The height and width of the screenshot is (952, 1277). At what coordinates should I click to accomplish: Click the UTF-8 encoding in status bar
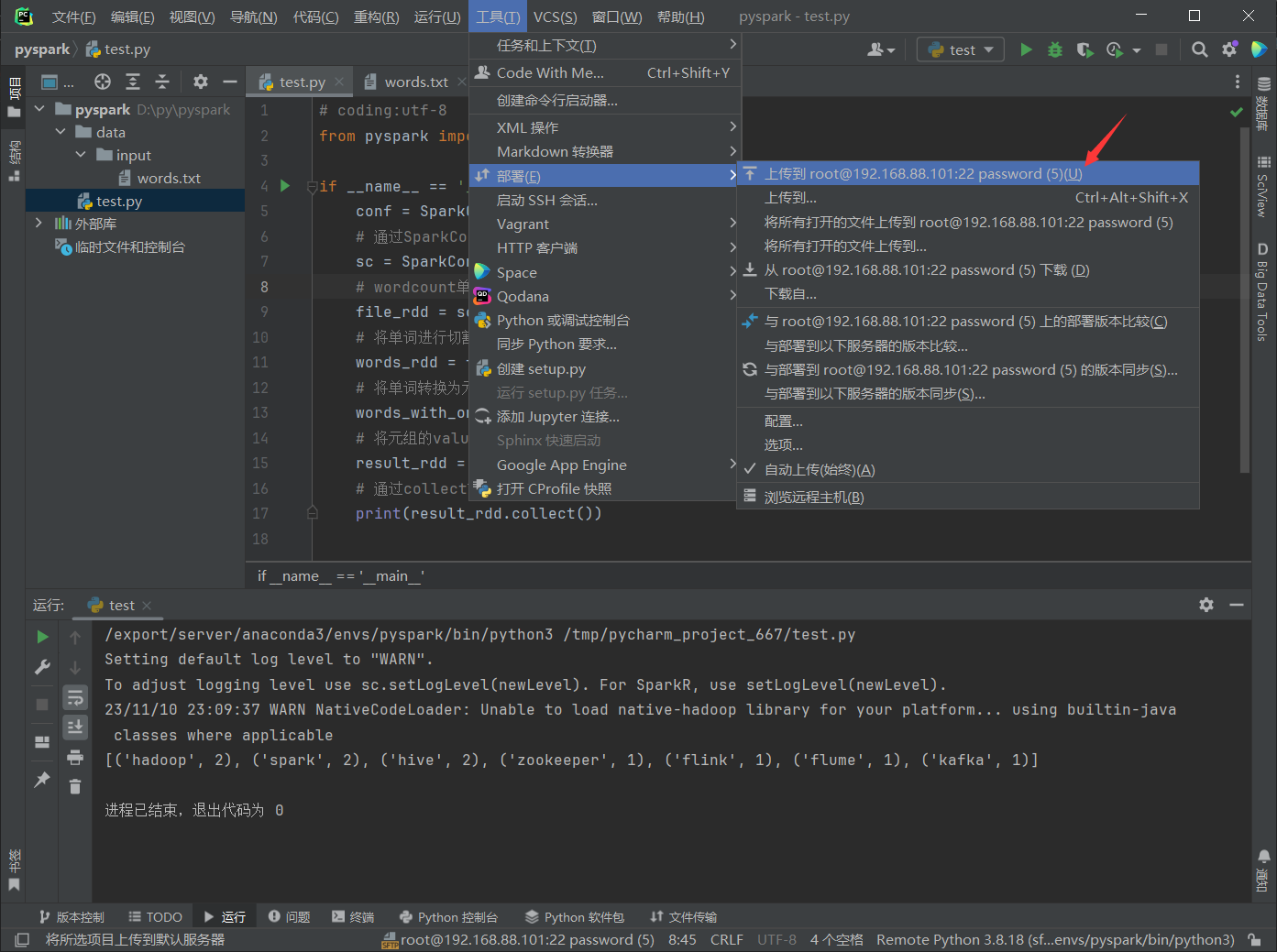[x=776, y=940]
